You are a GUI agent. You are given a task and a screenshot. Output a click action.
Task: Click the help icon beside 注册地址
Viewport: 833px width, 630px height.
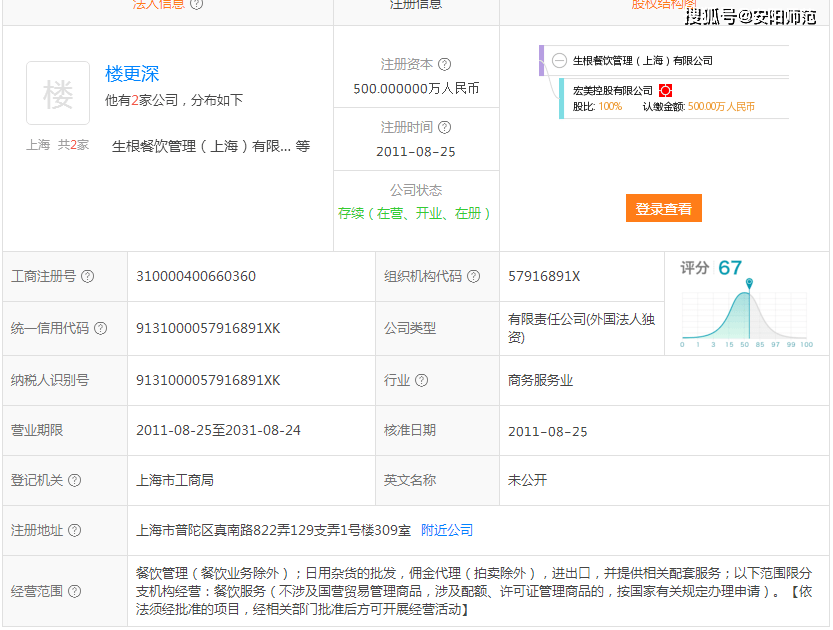click(75, 530)
